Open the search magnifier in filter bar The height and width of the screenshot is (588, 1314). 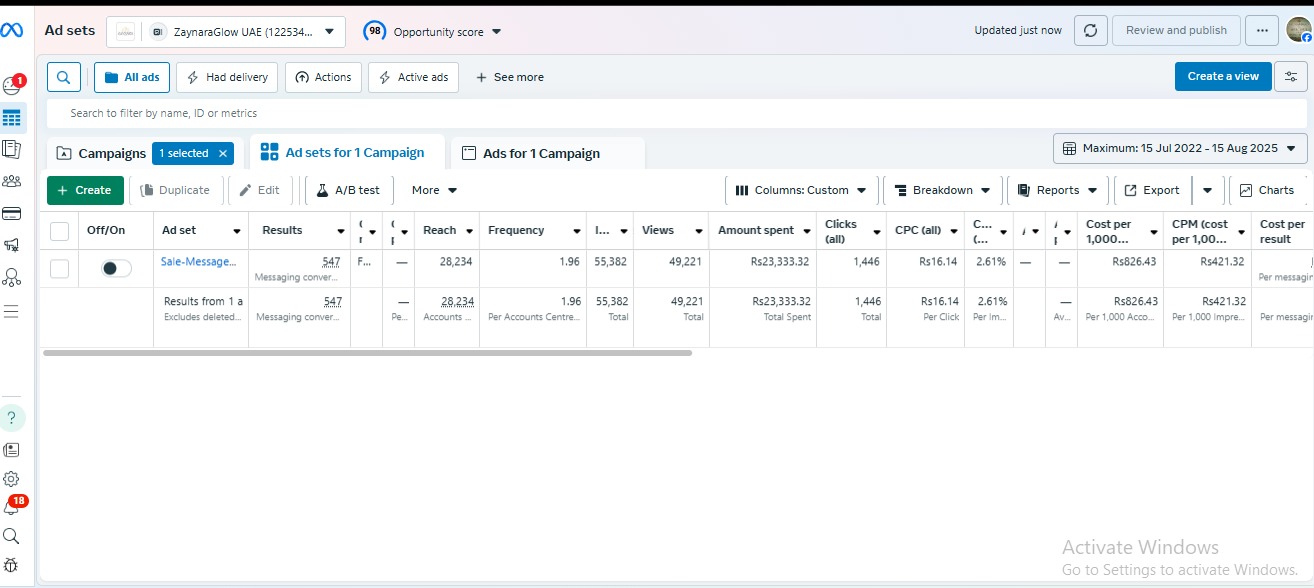[64, 77]
